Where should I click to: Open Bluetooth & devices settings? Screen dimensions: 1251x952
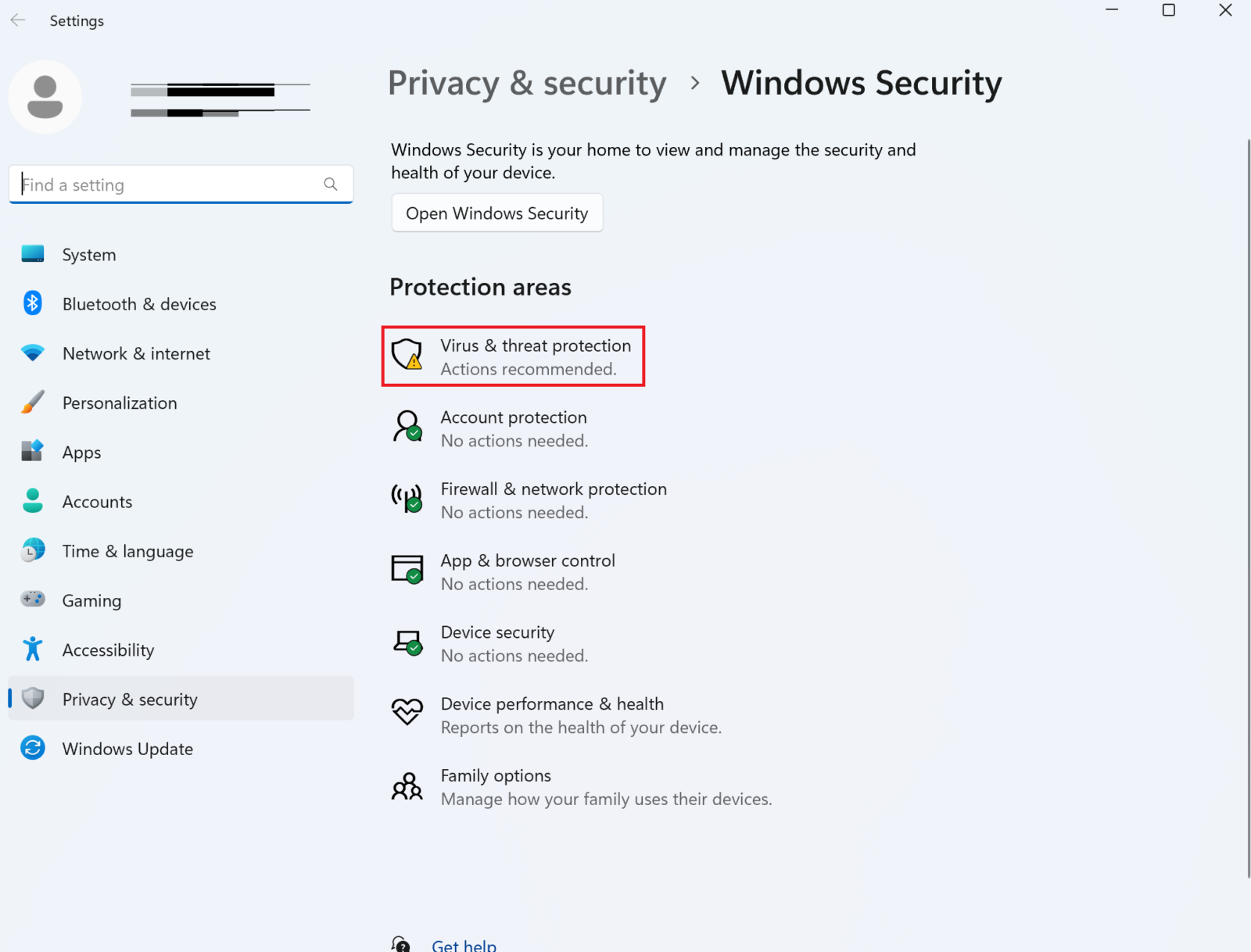coord(139,304)
